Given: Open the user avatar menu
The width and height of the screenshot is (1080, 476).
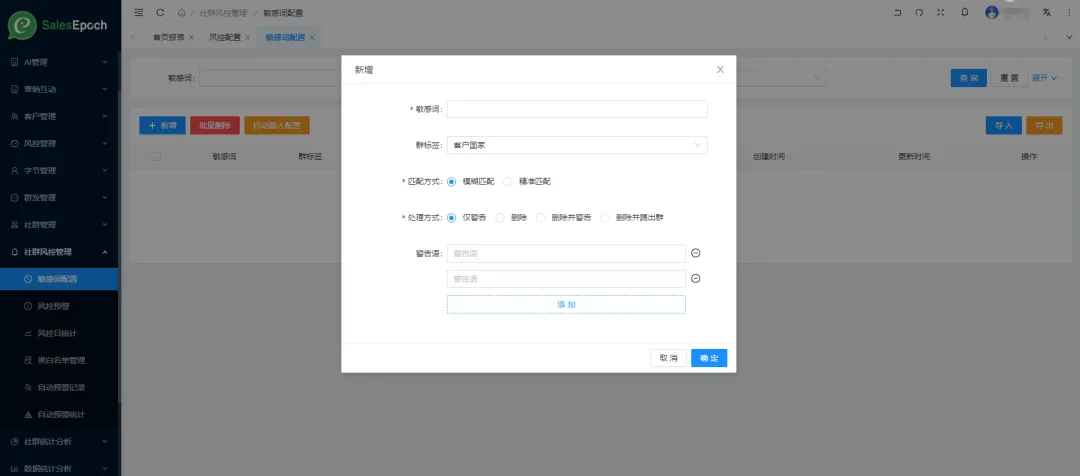Looking at the screenshot, I should pyautogui.click(x=992, y=12).
